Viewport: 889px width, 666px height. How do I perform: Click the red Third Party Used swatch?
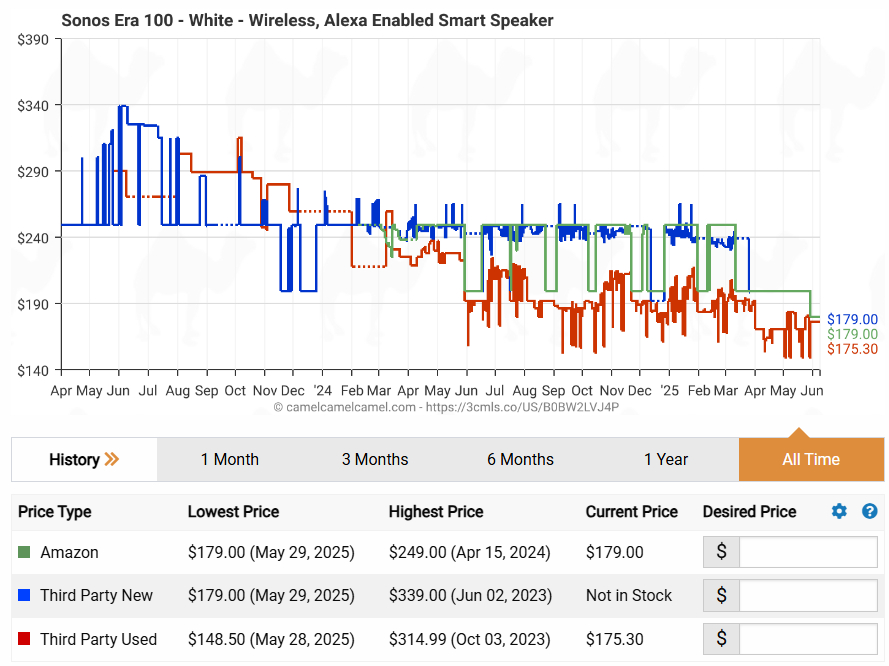tap(25, 639)
